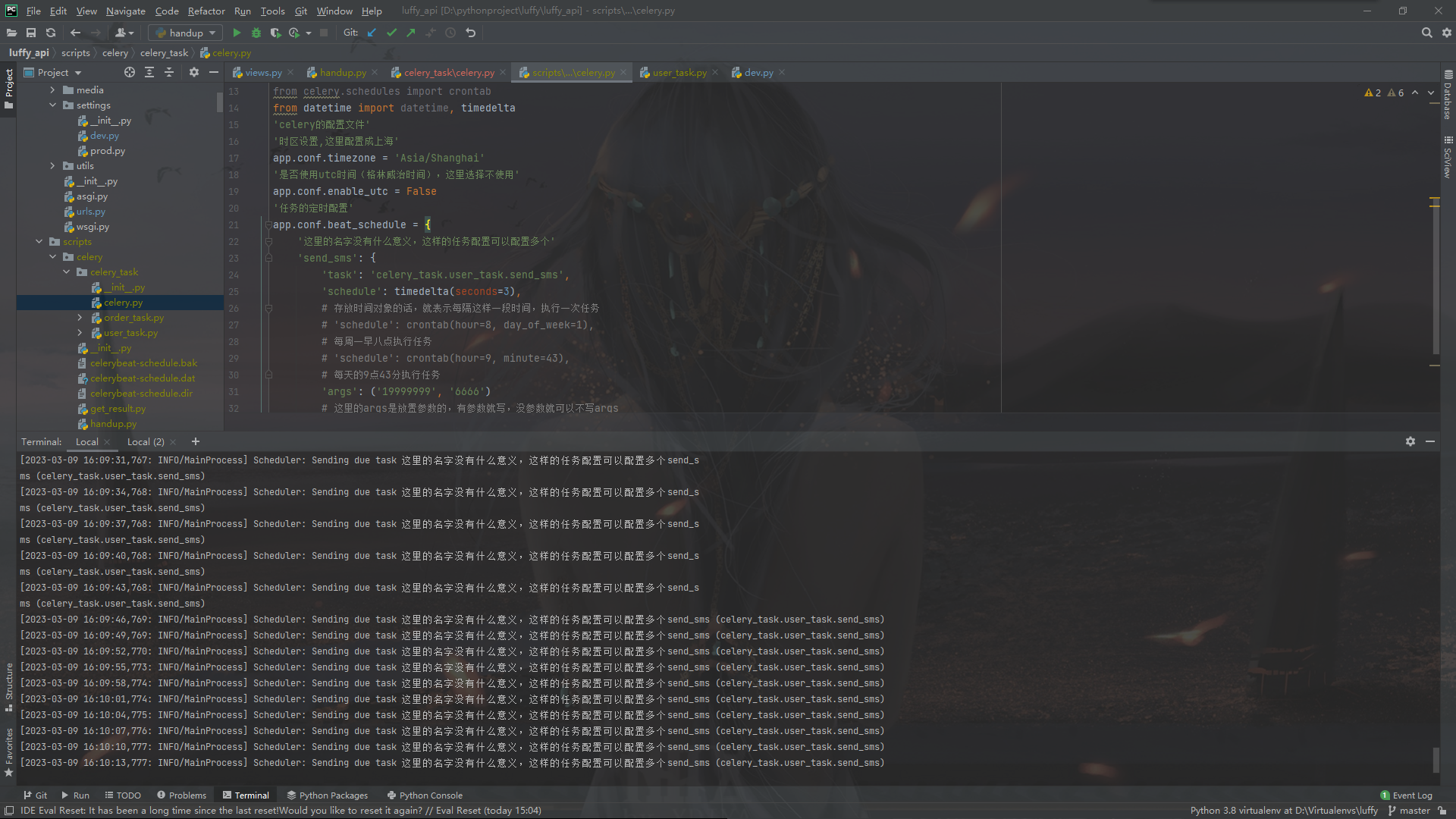Toggle the Project side tool window
This screenshot has height=819, width=1456.
(x=8, y=89)
